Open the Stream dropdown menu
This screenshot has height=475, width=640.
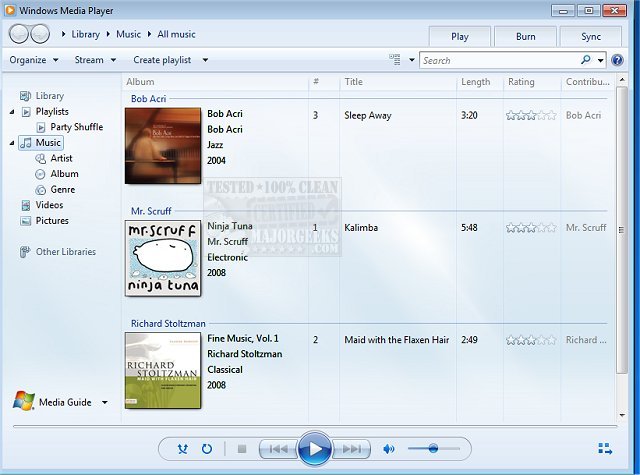pos(95,60)
